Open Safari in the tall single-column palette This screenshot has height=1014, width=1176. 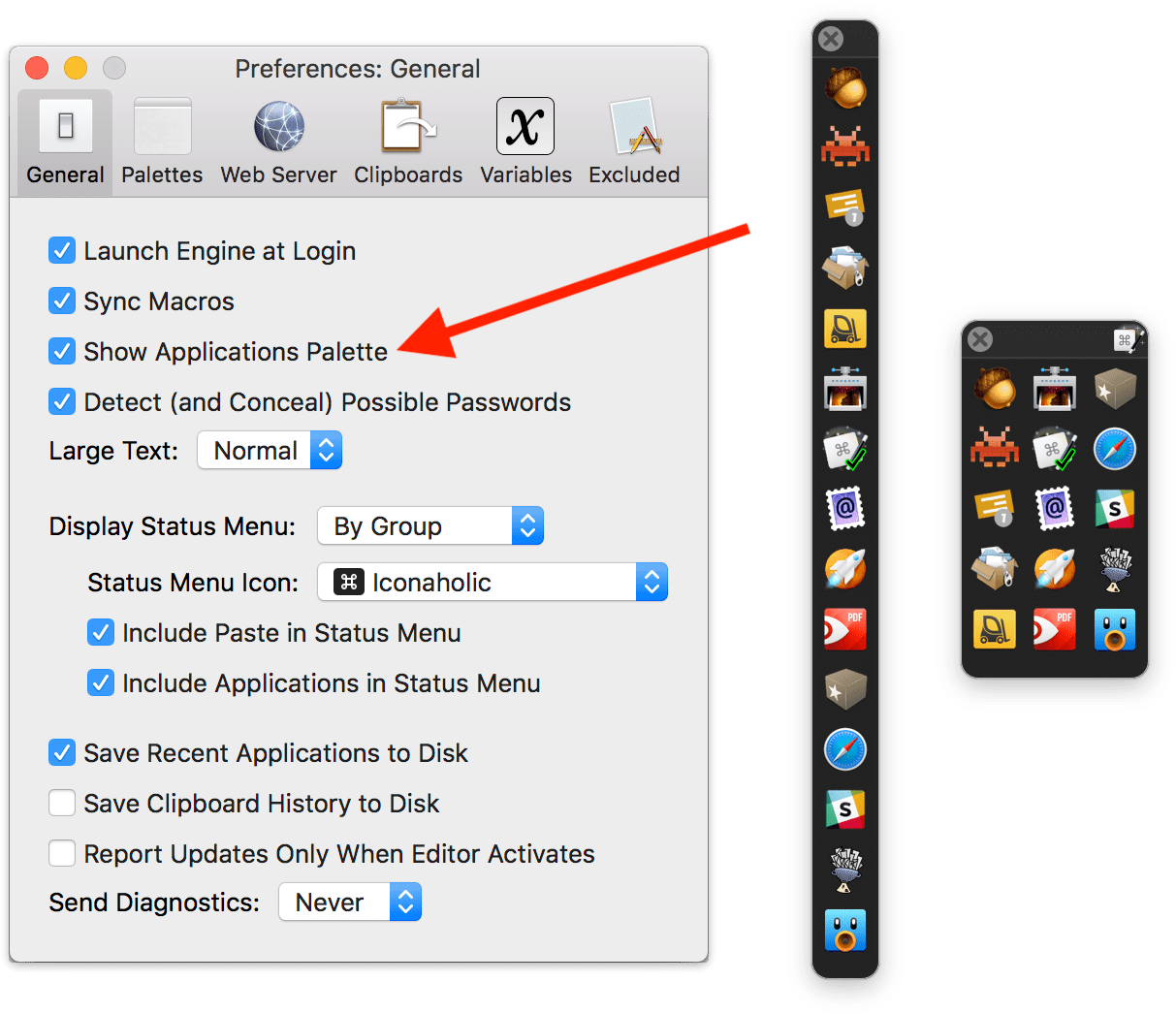[x=845, y=749]
